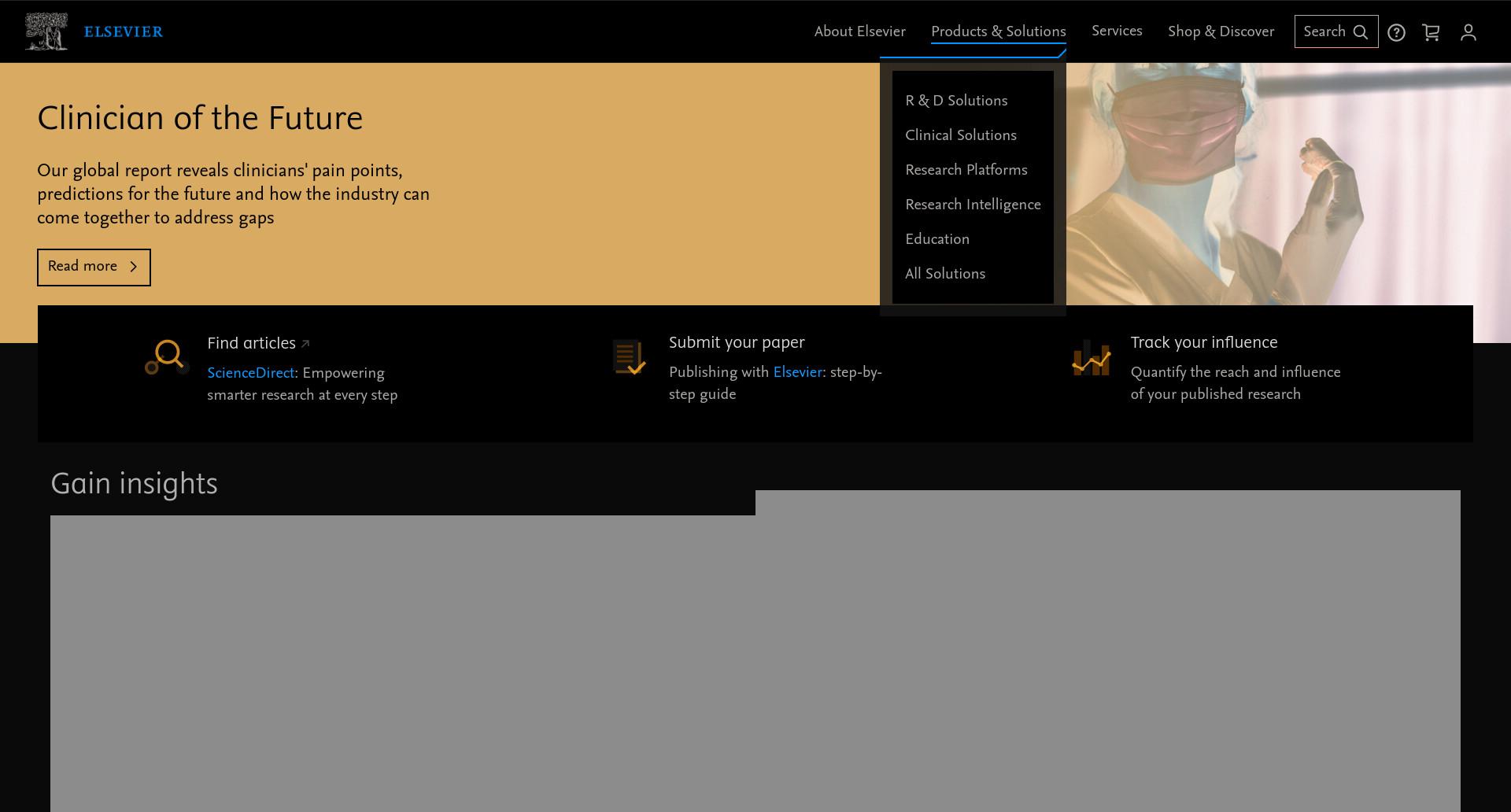Collapse the Products & Solutions menu

tap(998, 31)
